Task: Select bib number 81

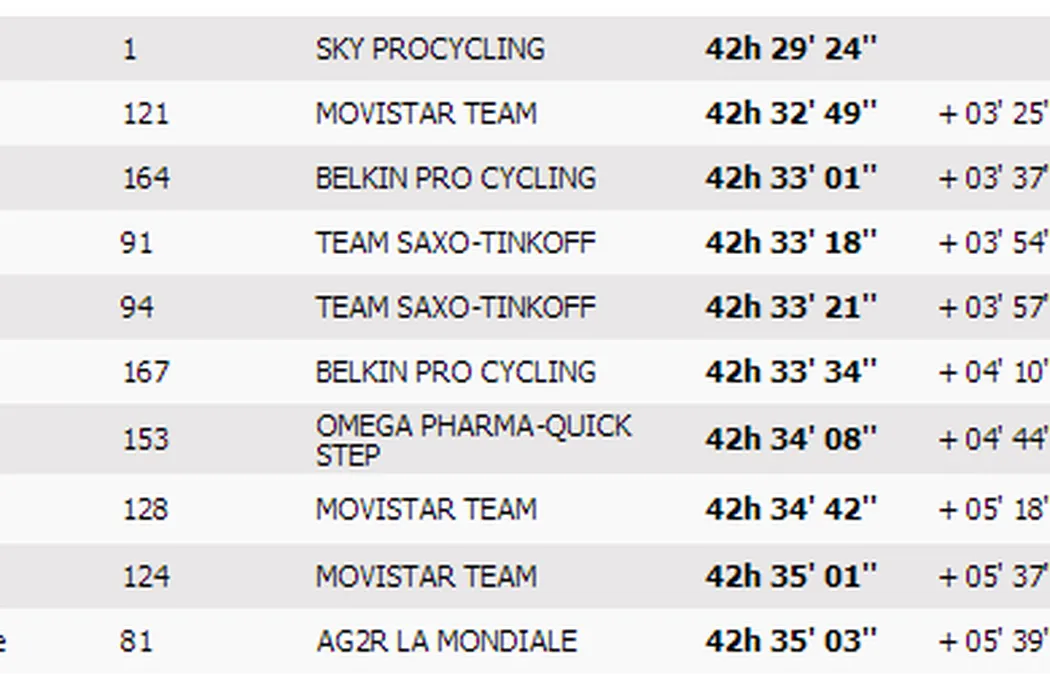Action: pyautogui.click(x=136, y=641)
